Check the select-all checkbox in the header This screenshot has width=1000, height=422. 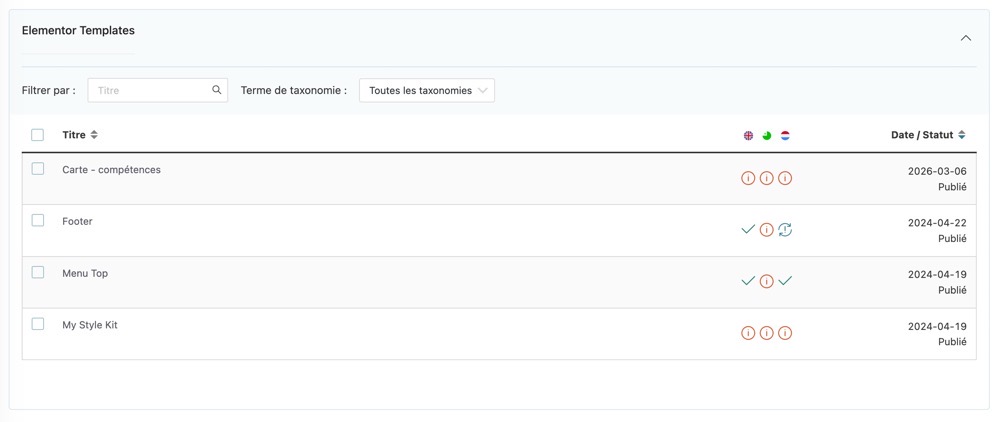pos(38,135)
